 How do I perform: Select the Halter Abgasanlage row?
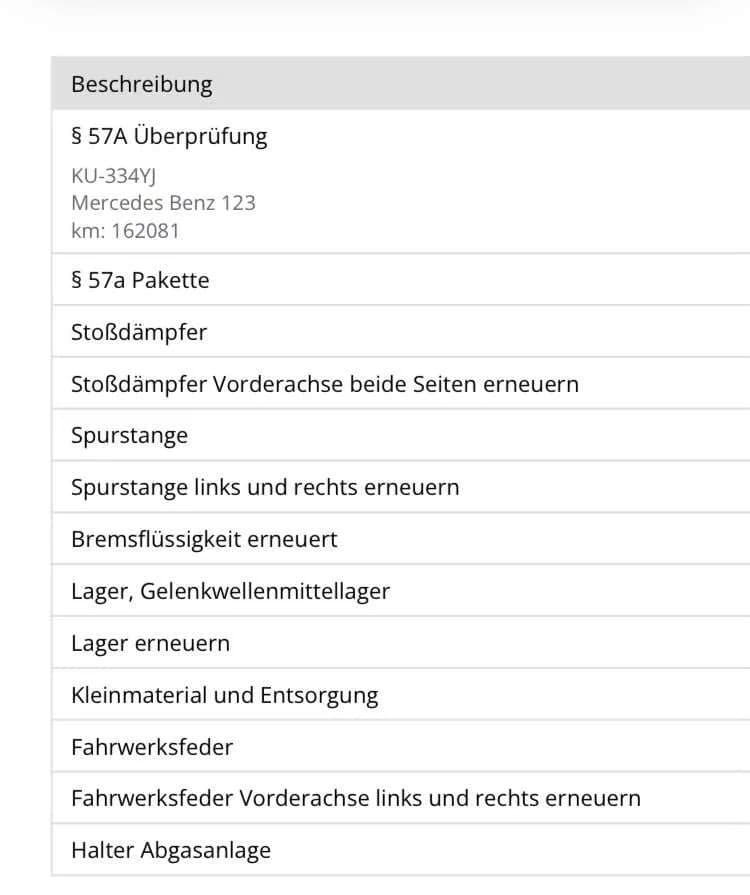[401, 850]
